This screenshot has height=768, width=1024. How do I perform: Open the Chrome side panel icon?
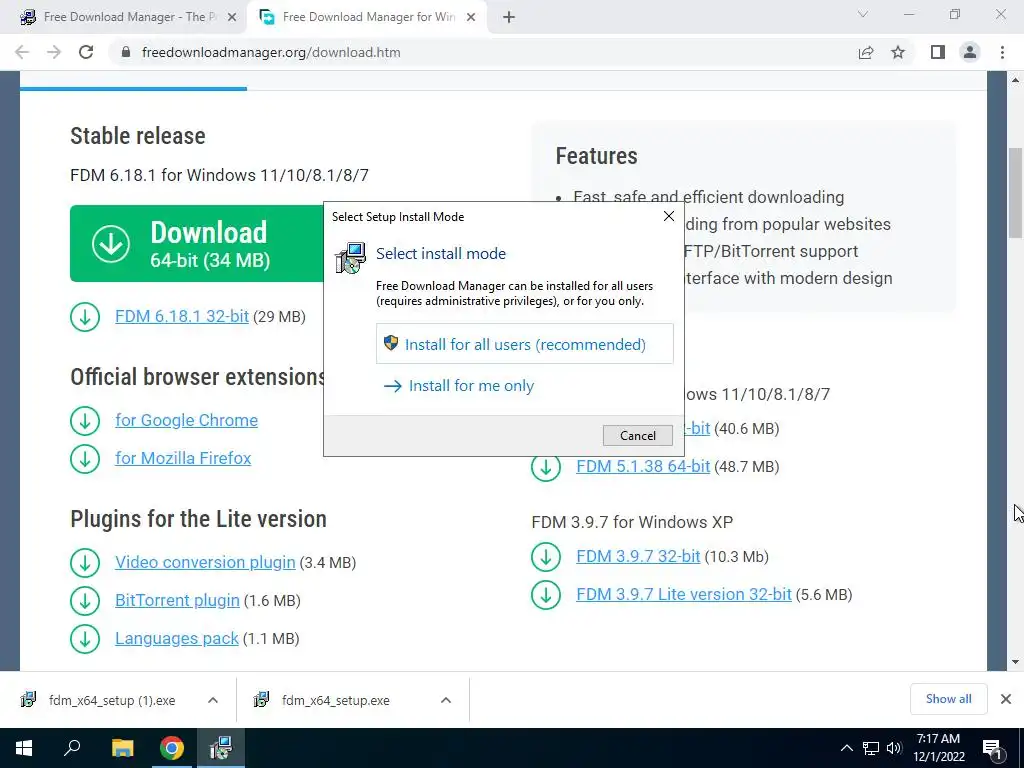[938, 52]
